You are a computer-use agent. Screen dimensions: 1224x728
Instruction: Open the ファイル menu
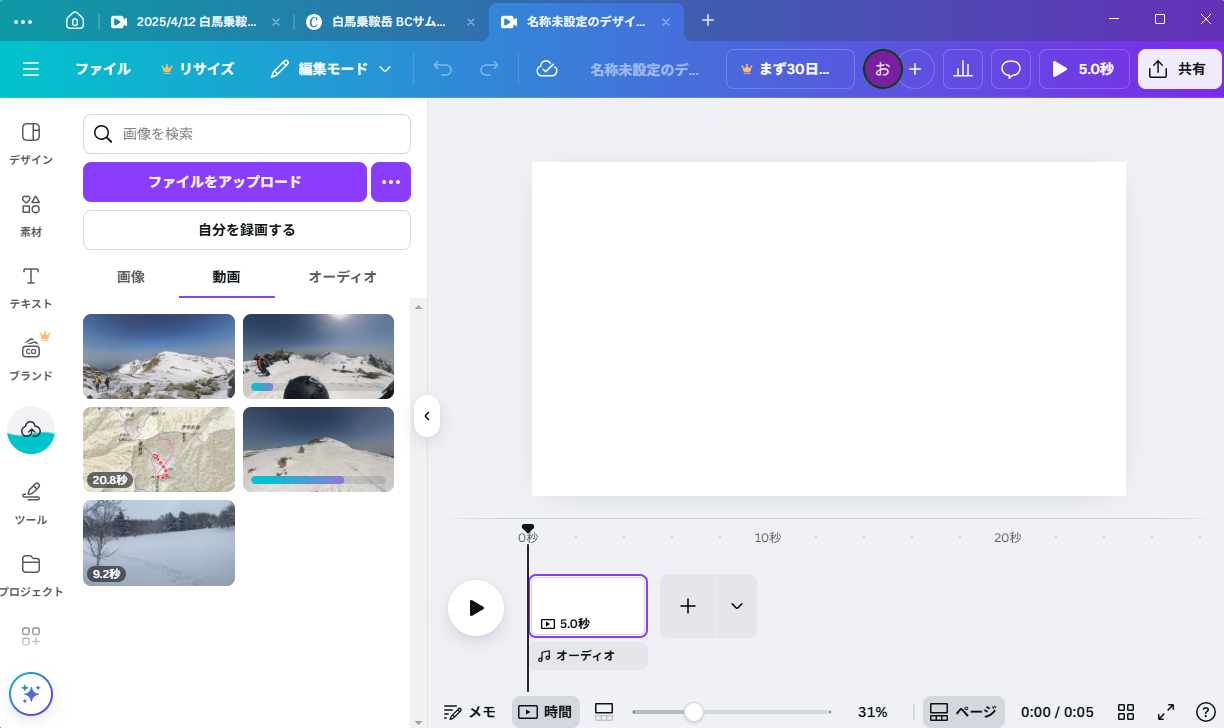pyautogui.click(x=102, y=69)
